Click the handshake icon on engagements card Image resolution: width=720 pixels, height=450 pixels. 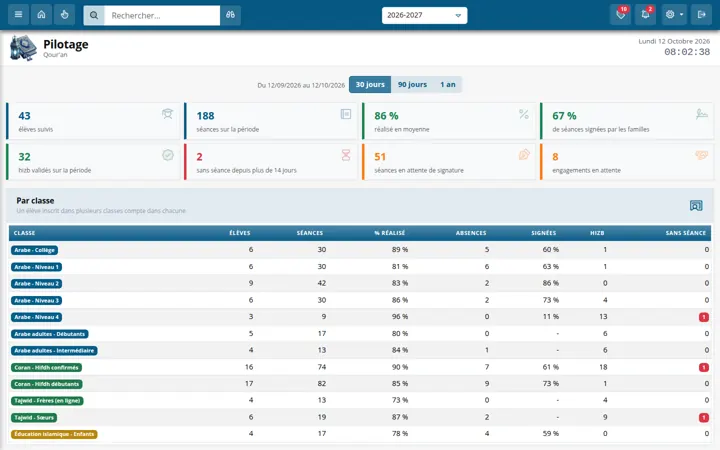702,155
